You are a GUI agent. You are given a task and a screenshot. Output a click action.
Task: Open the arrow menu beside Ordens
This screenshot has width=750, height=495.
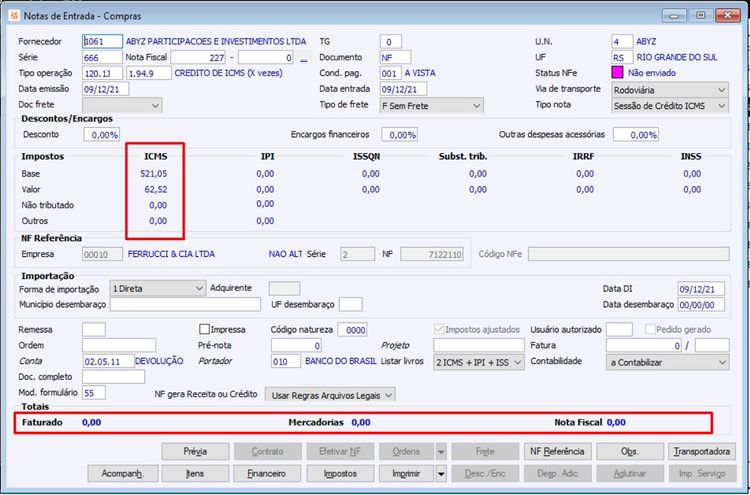tap(442, 451)
